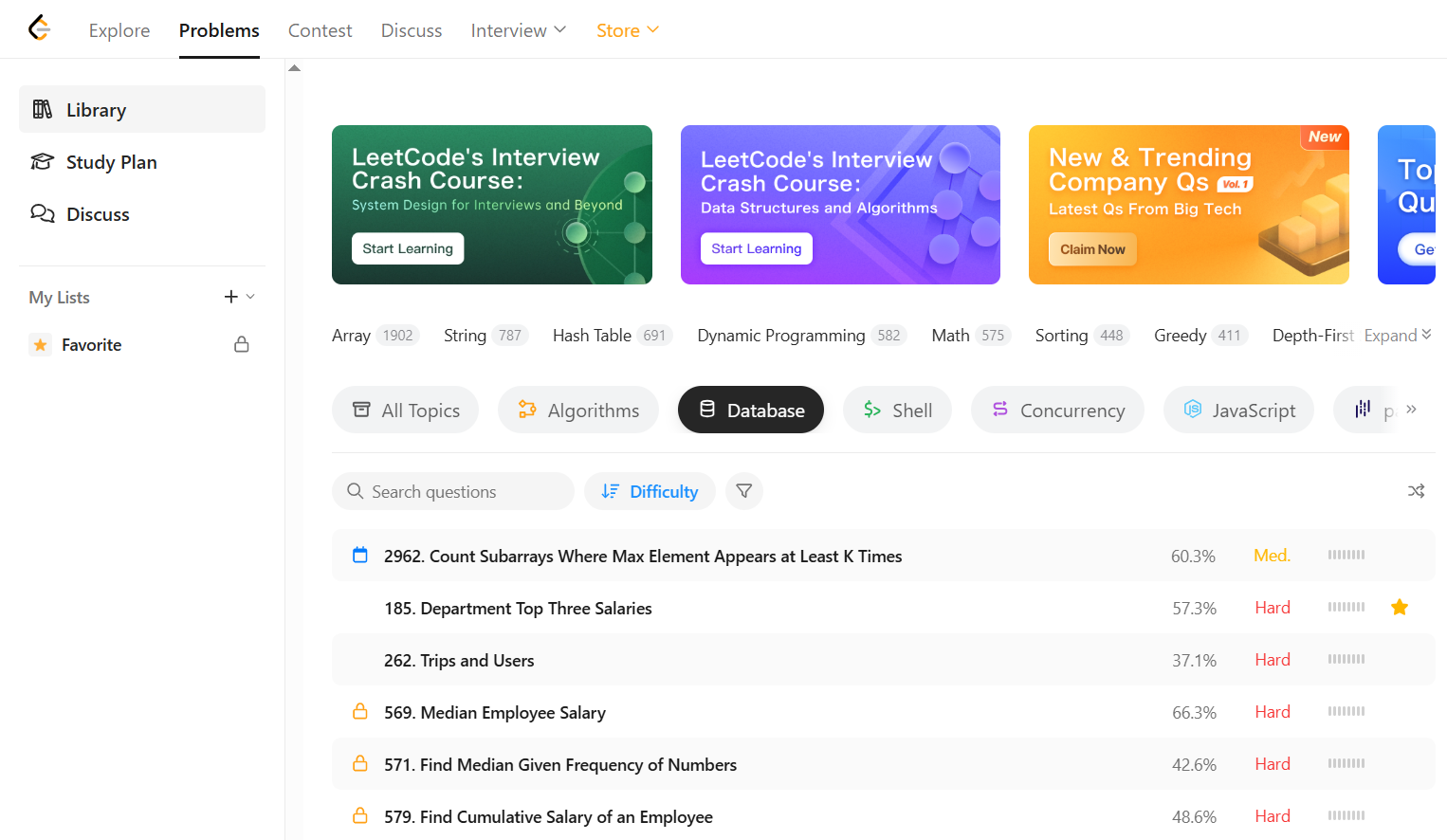The height and width of the screenshot is (840, 1447).
Task: Open problem 2962 Count Subarrays
Action: [643, 557]
